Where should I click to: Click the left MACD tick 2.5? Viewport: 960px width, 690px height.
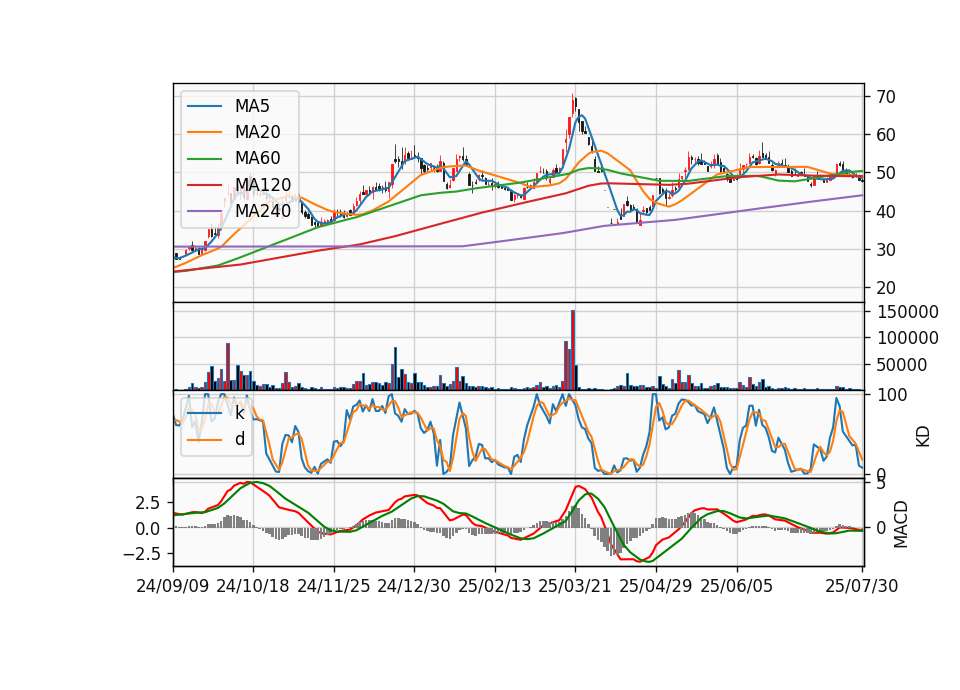148,503
